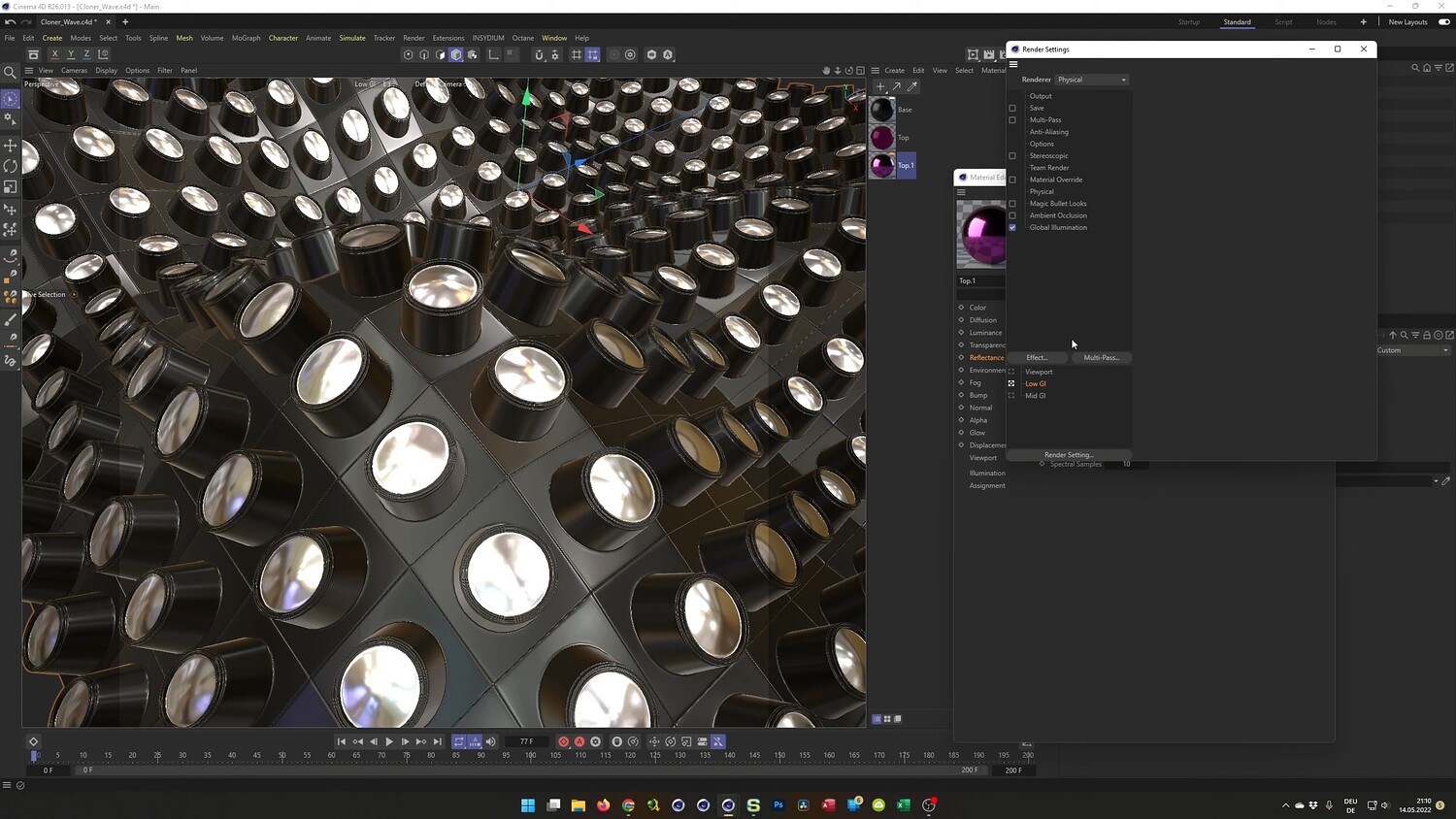1456x819 pixels.
Task: Select the Base material thumbnail
Action: tap(882, 110)
